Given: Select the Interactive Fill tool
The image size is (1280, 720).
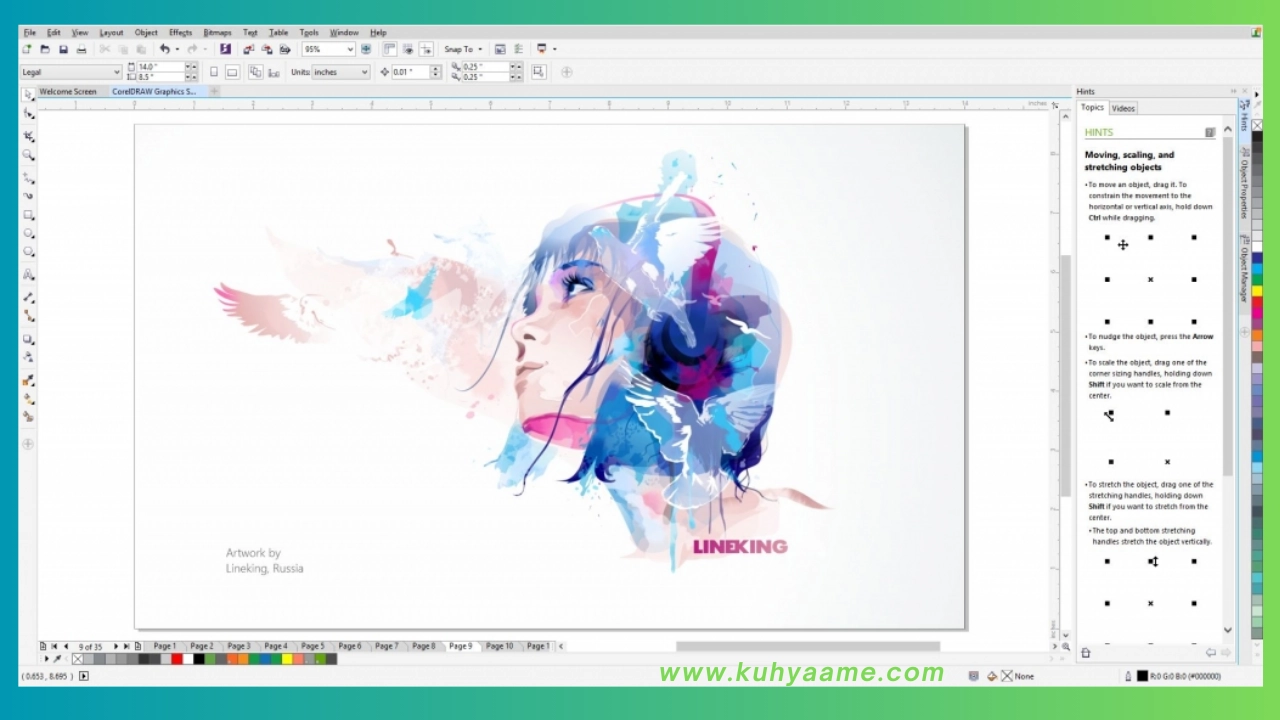Looking at the screenshot, I should (x=28, y=398).
